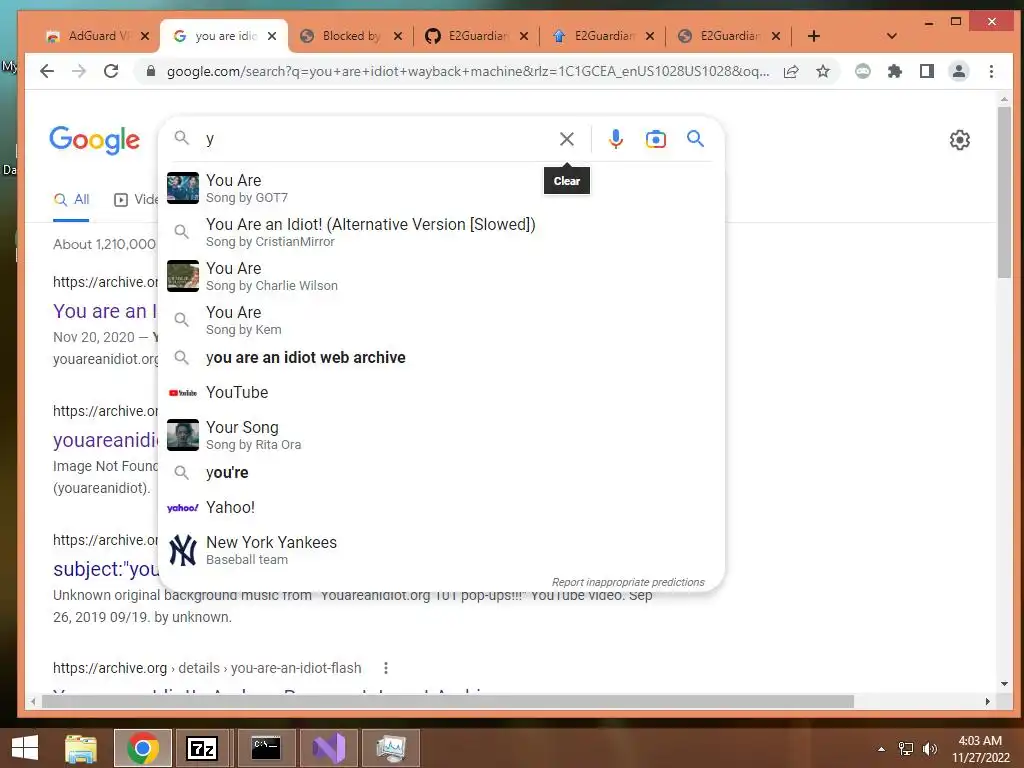Choose suggestion 'You Are' by Charlie Wilson

point(441,276)
